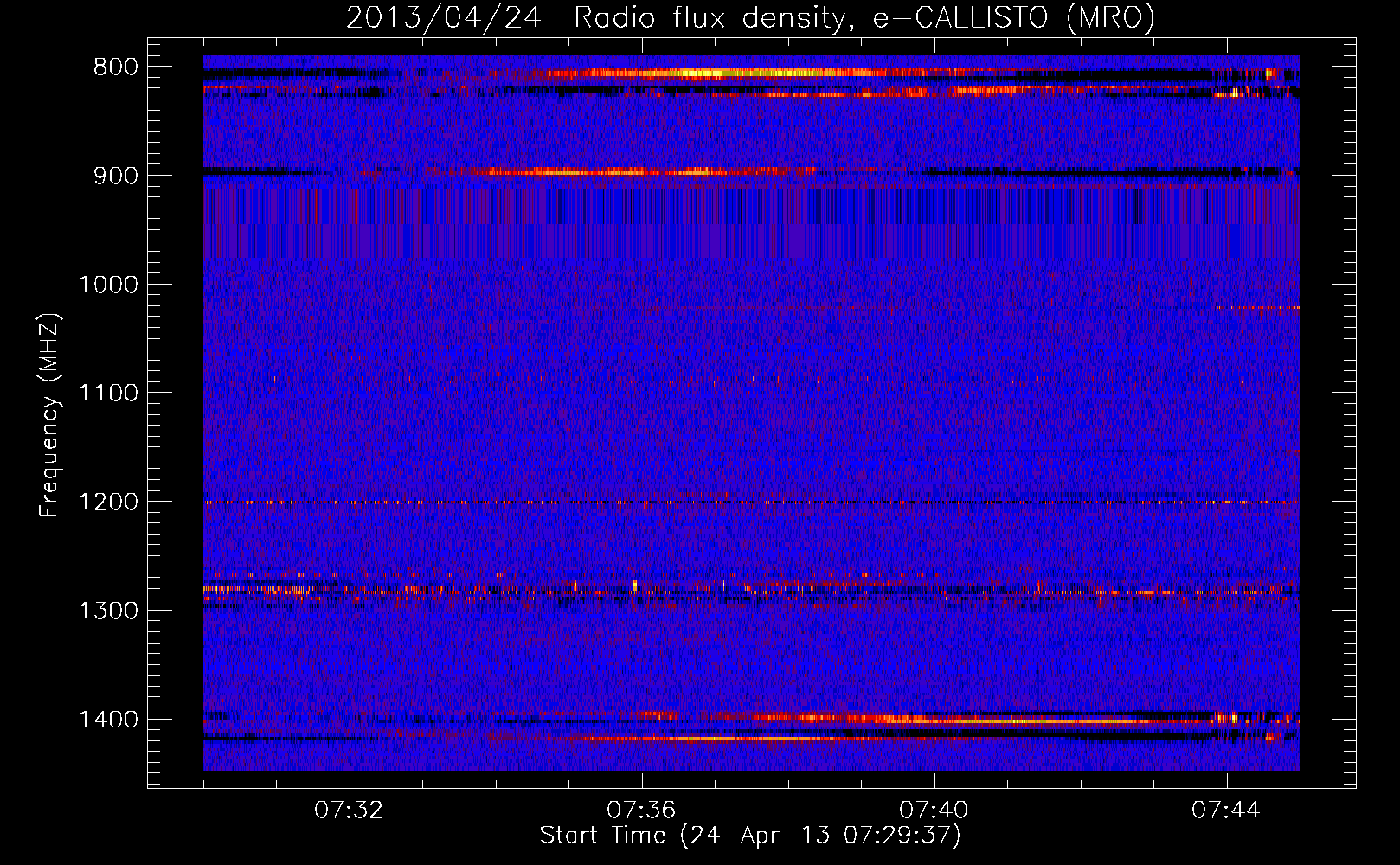Click the 900 frequency axis label
The image size is (1400, 865).
pos(115,176)
